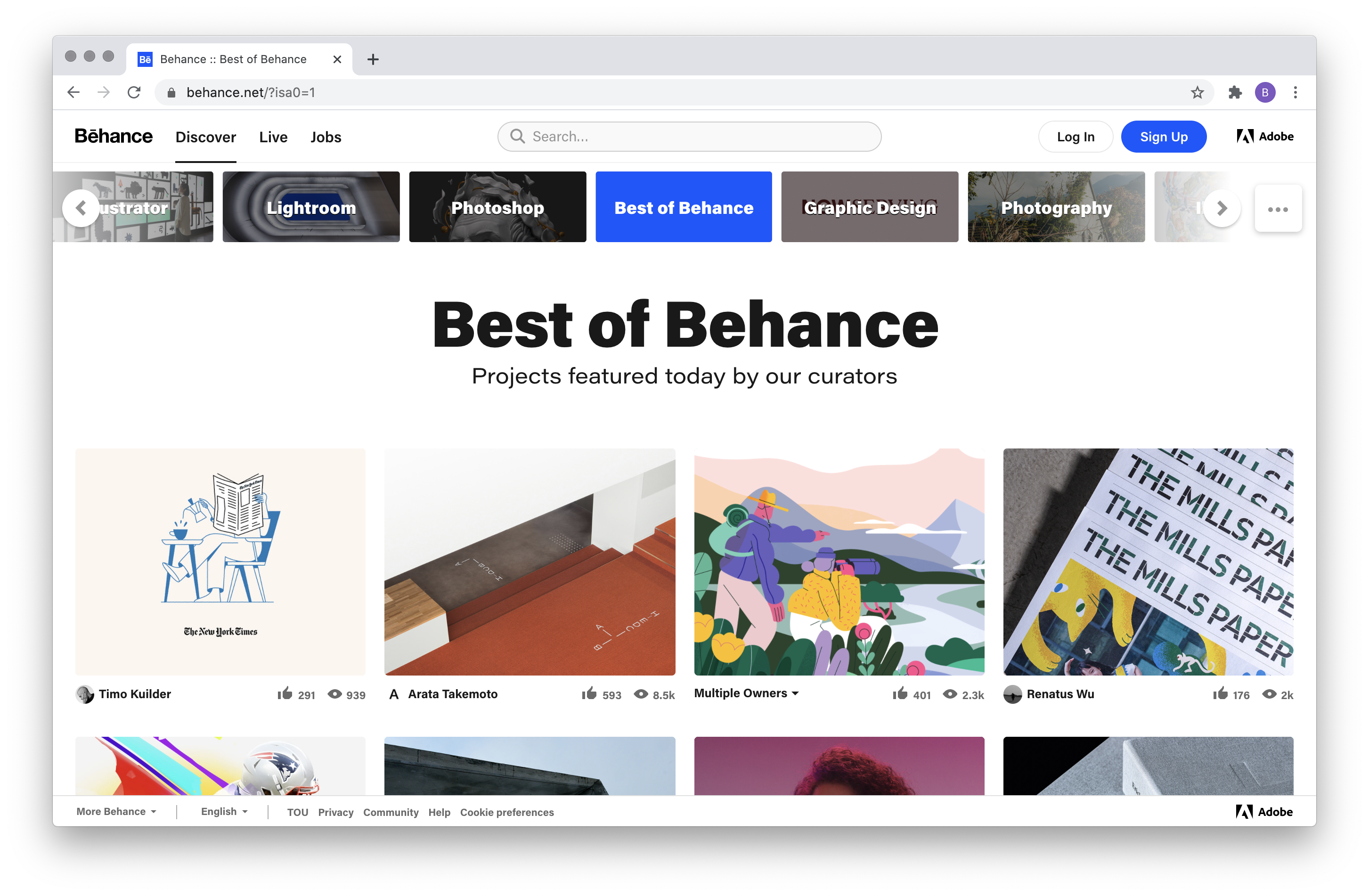
Task: Click the Behance logo icon
Action: click(112, 137)
